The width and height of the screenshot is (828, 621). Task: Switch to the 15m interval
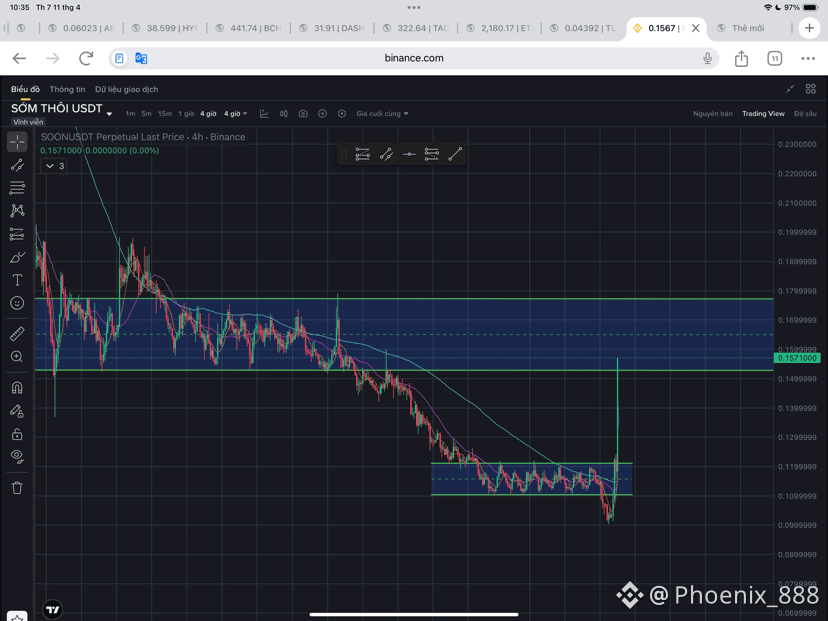[x=165, y=114]
